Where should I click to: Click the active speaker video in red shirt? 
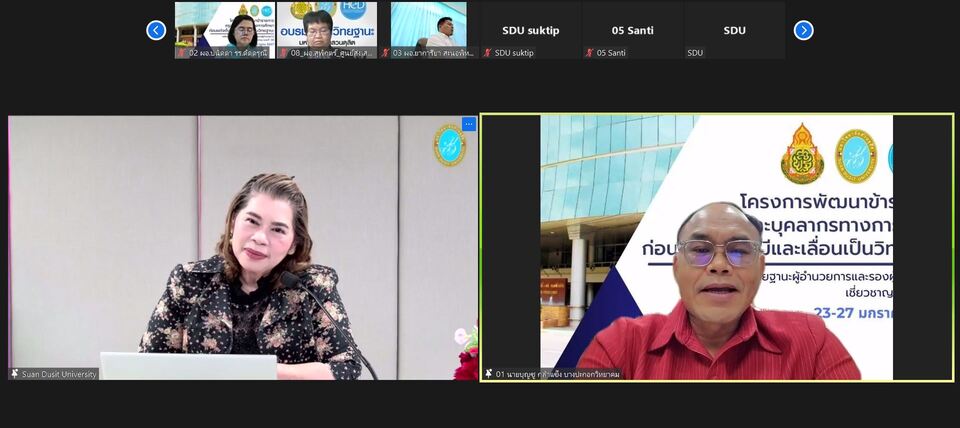click(x=717, y=247)
